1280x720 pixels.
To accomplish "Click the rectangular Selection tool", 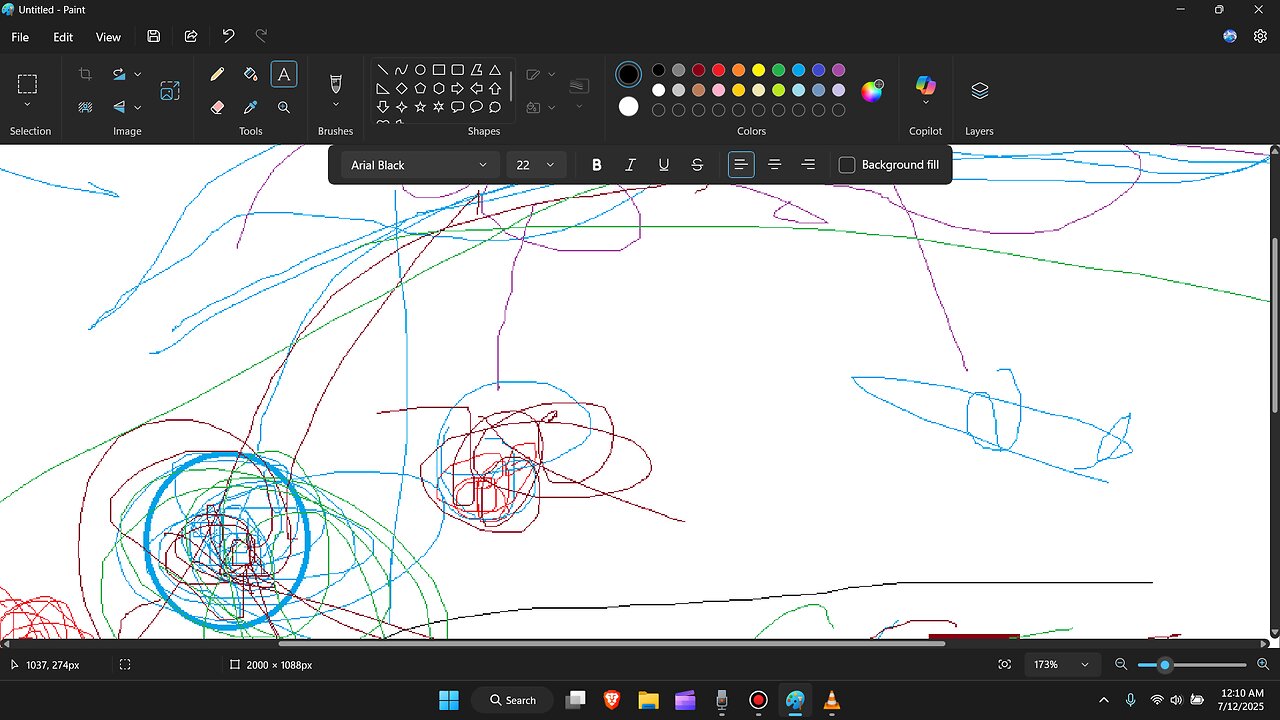I will pos(27,84).
